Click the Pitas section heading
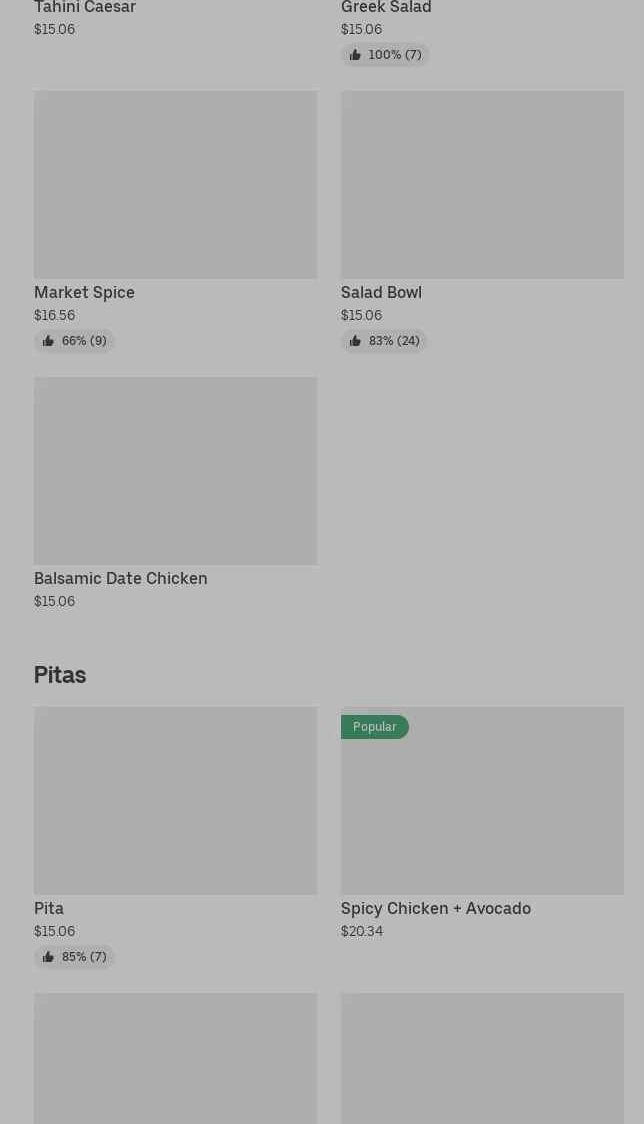Viewport: 644px width, 1124px height. tap(60, 675)
